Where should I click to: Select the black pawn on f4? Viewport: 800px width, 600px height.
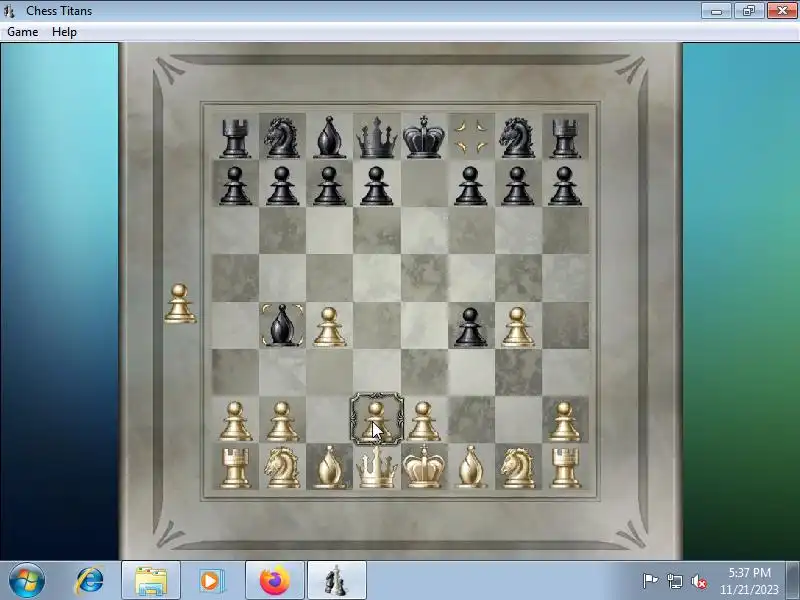pyautogui.click(x=470, y=327)
